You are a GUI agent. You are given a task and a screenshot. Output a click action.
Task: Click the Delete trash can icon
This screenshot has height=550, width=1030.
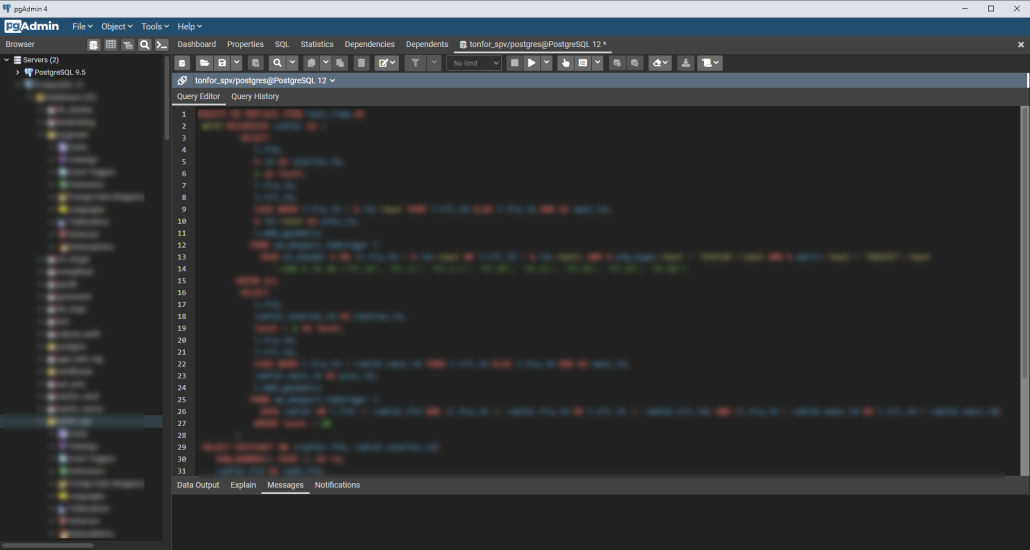pyautogui.click(x=361, y=63)
